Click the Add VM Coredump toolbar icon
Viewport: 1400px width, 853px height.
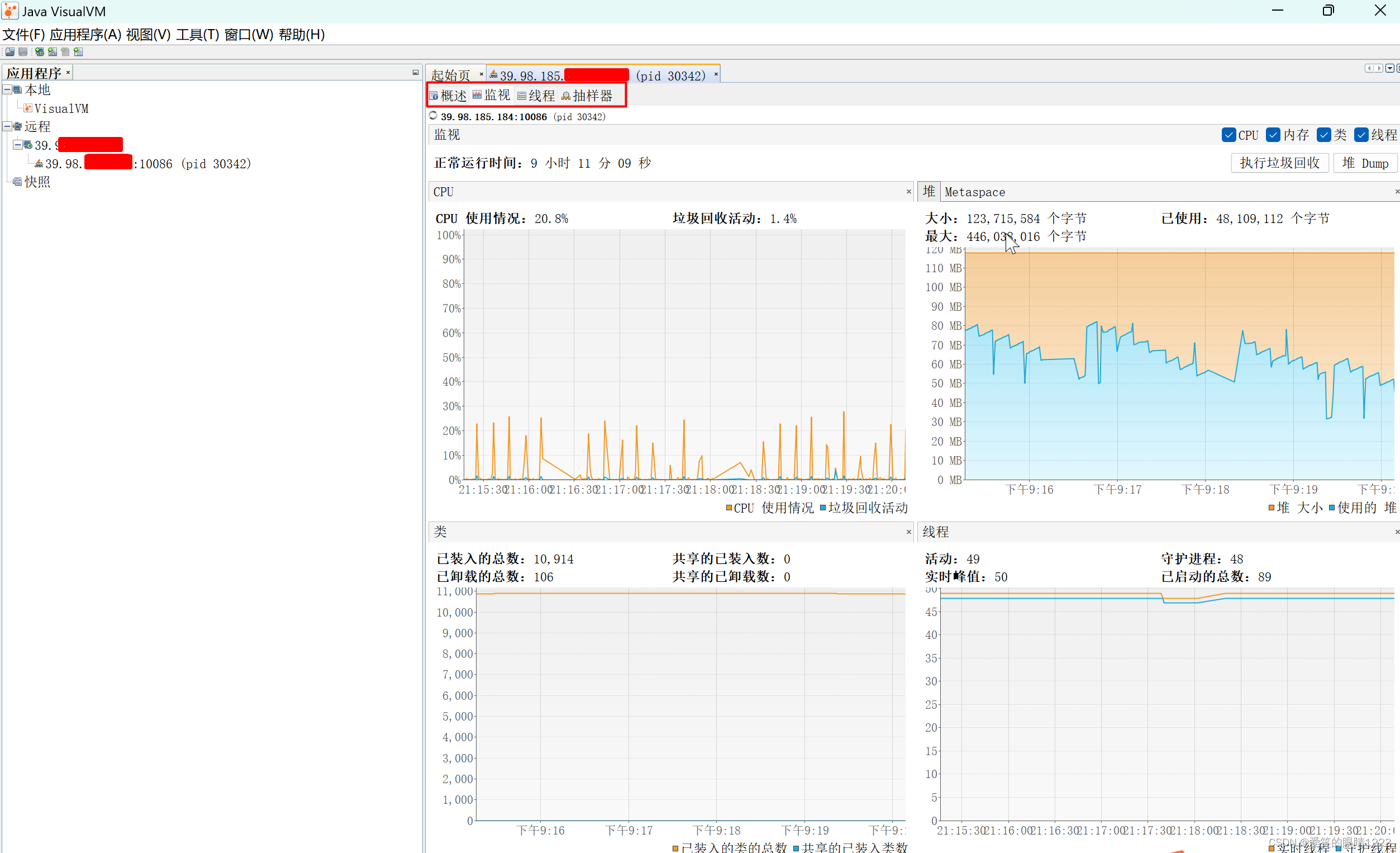click(x=65, y=52)
